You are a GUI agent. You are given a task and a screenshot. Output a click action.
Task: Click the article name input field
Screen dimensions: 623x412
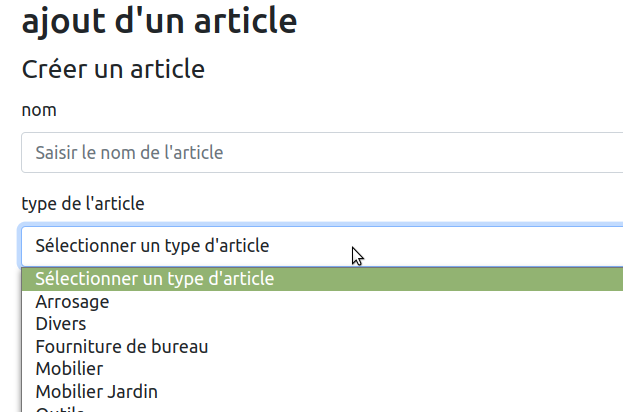(x=320, y=153)
